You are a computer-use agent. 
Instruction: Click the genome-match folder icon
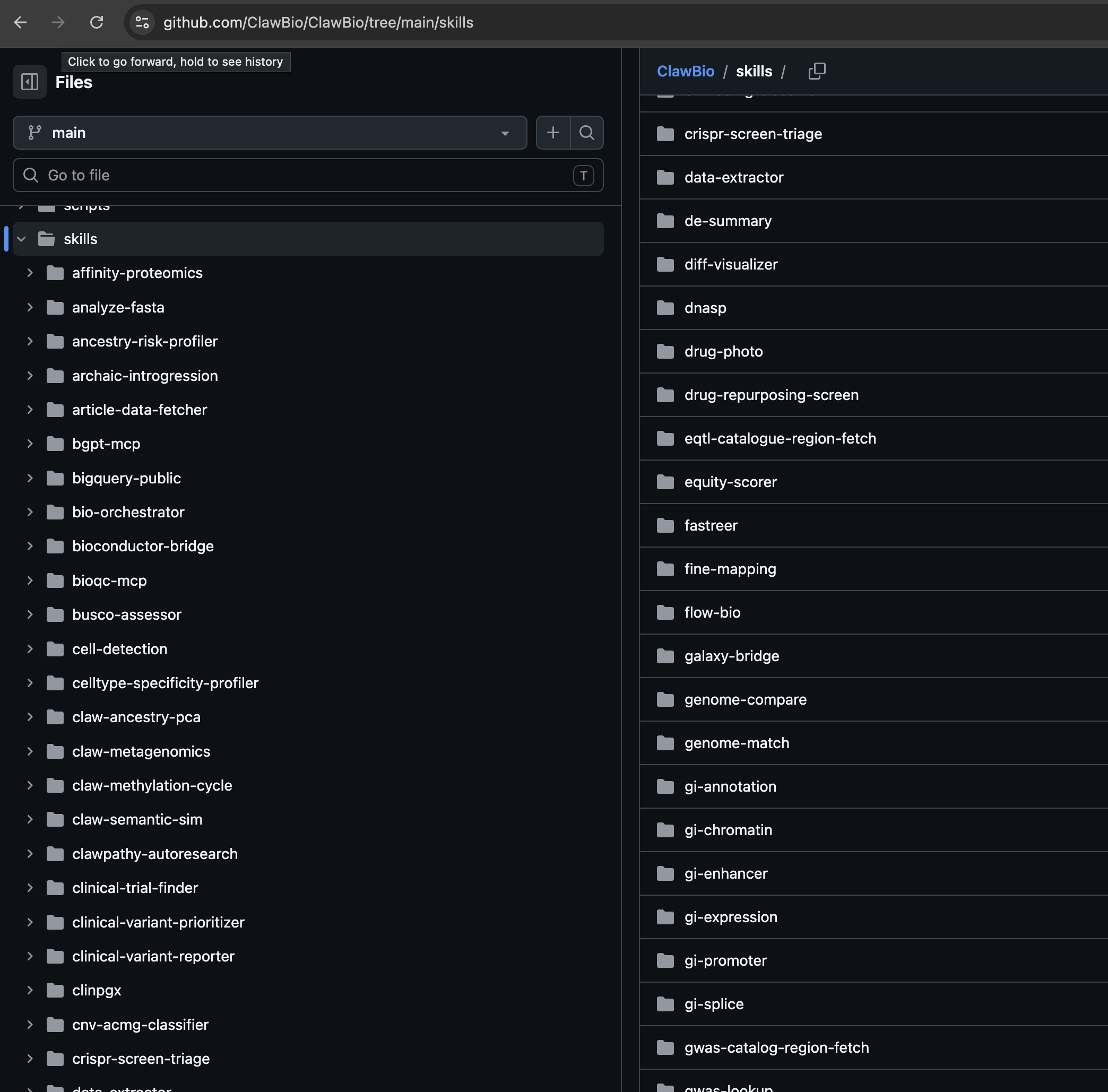[665, 743]
